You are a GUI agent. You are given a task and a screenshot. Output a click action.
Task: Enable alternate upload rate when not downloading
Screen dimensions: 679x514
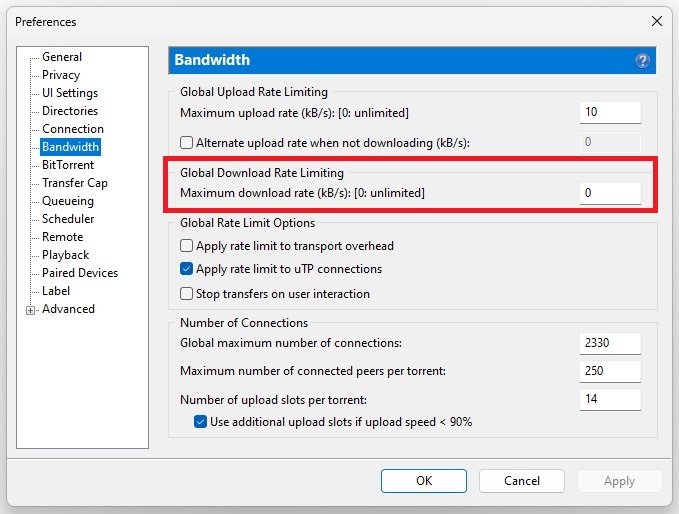point(186,143)
